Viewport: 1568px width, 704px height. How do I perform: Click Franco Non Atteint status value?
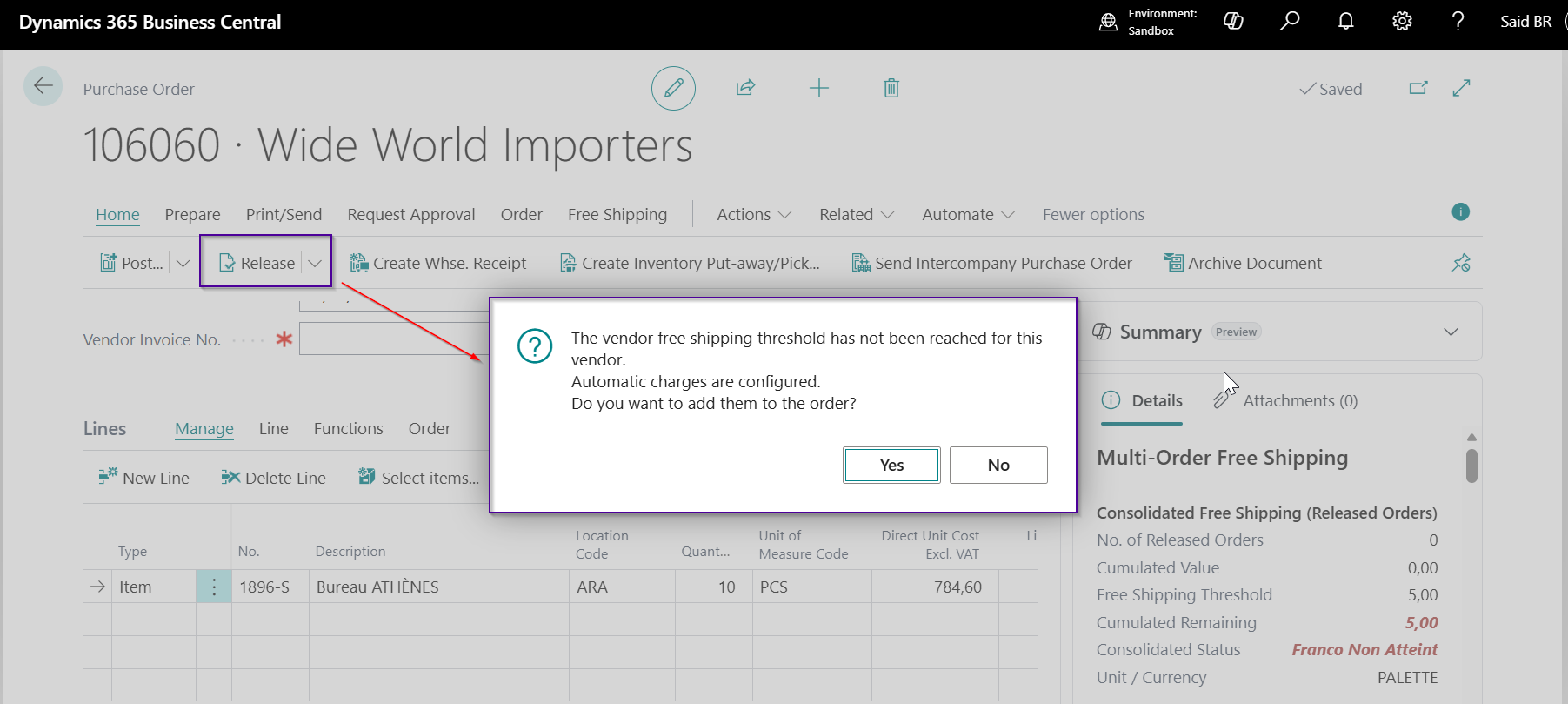point(1364,649)
